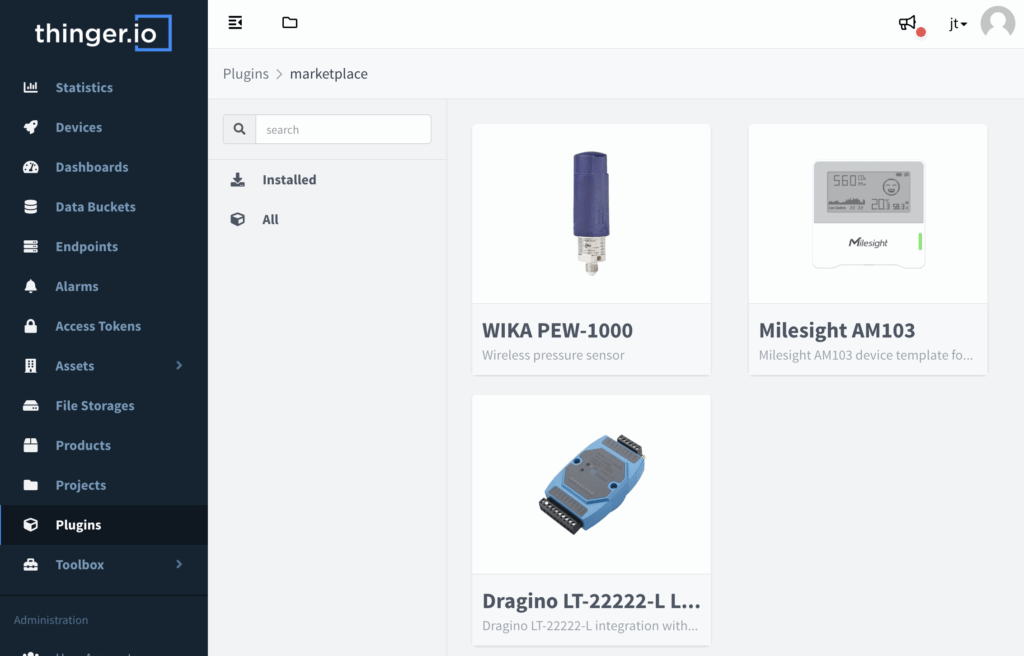Viewport: 1024px width, 656px height.
Task: Click 'Dragino LT-22222-L integration' description
Action: tap(590, 626)
